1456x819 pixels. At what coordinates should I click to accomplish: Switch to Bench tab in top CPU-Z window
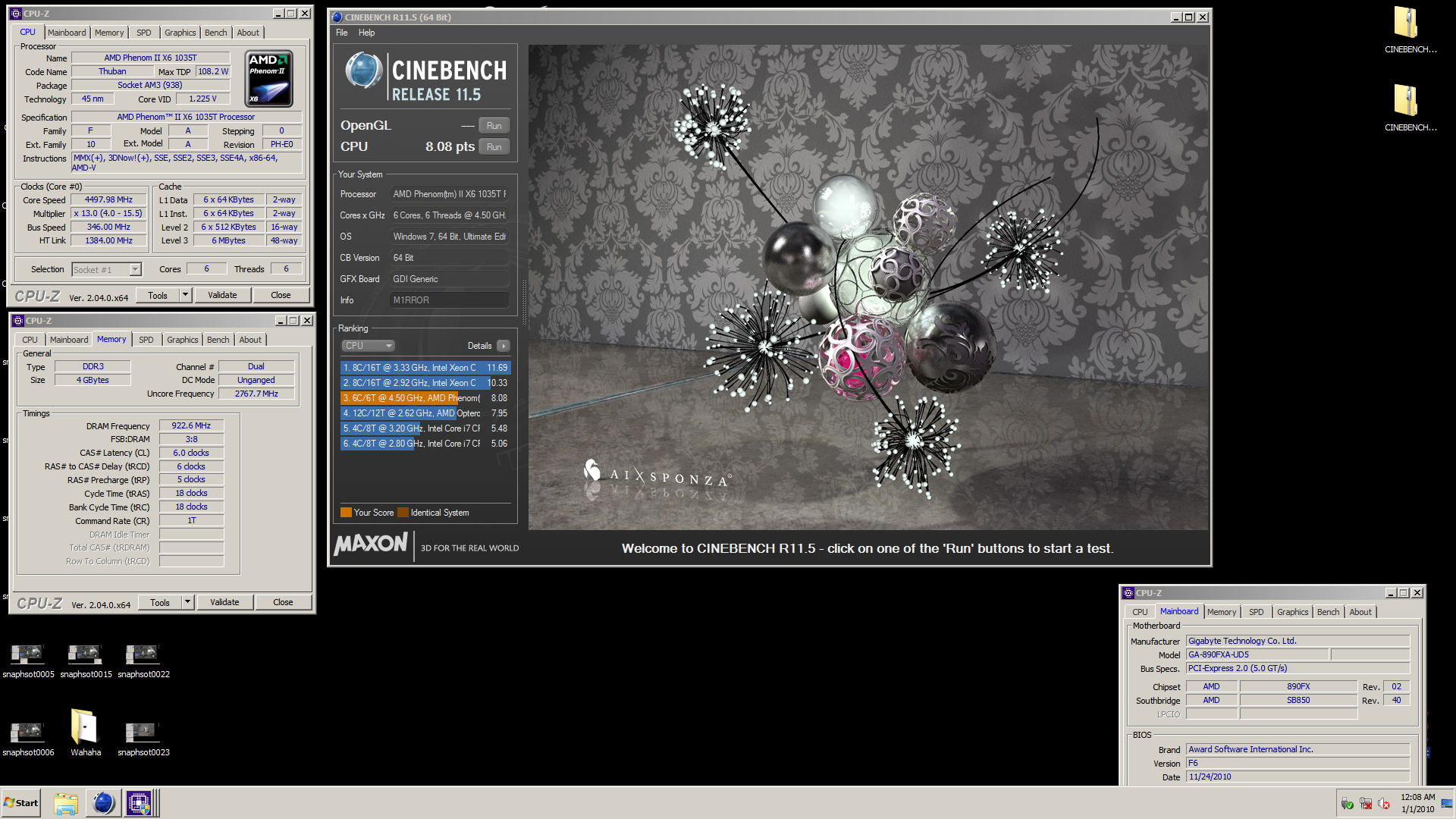click(x=216, y=33)
